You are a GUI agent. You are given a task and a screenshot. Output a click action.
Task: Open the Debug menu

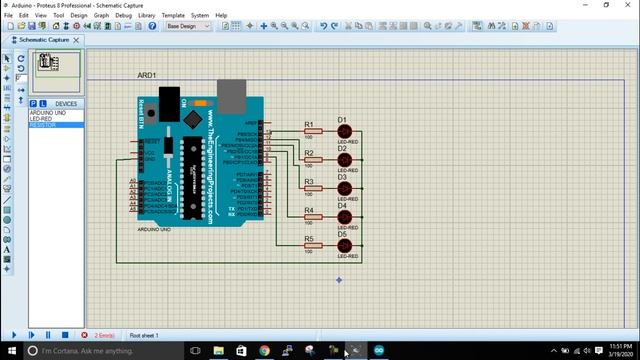123,15
